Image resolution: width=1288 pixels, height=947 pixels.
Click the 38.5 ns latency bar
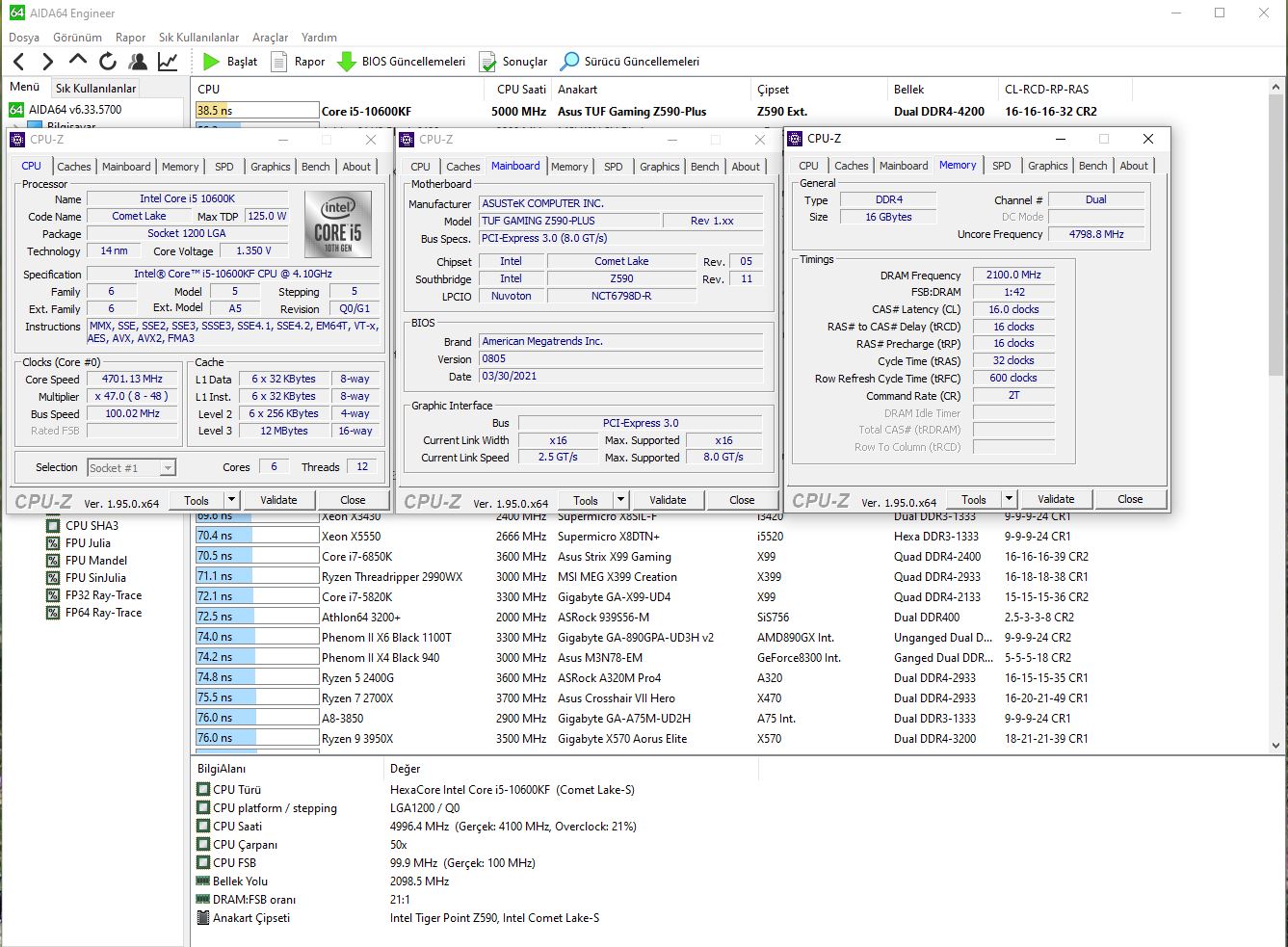(257, 111)
